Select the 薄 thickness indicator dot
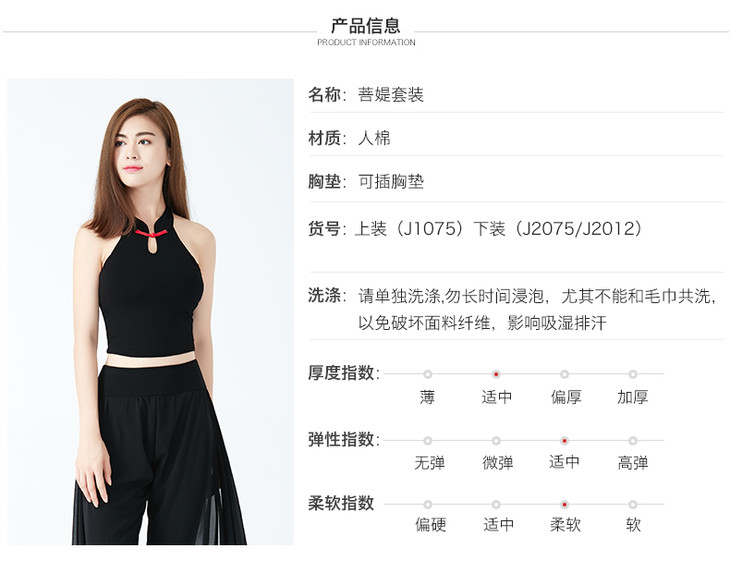The height and width of the screenshot is (573, 730). tap(427, 374)
